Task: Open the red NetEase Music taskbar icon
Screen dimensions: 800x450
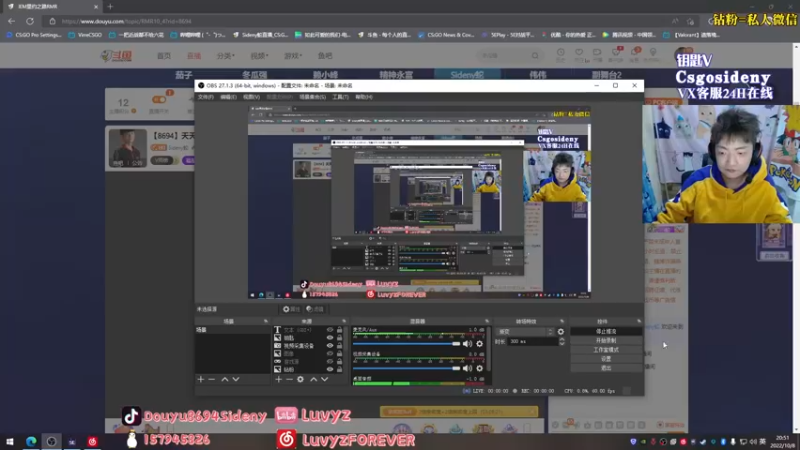Action: click(x=92, y=441)
